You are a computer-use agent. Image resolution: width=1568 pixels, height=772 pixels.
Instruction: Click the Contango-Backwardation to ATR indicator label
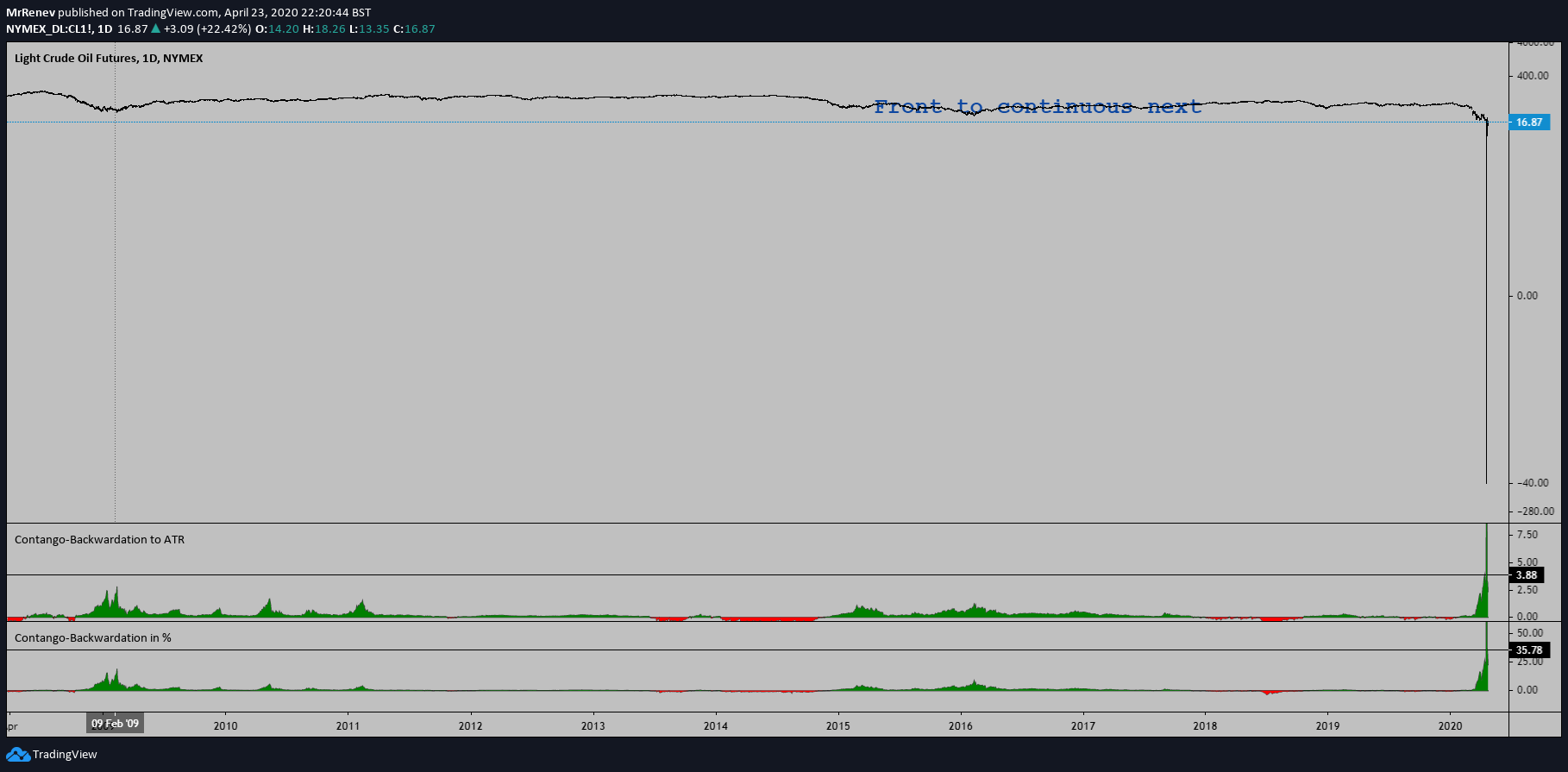coord(99,539)
